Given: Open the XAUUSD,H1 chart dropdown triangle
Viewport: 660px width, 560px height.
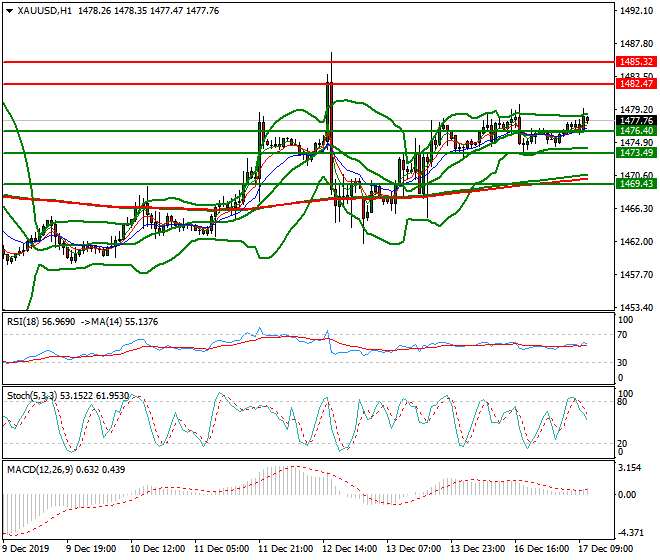Looking at the screenshot, I should click(x=10, y=11).
